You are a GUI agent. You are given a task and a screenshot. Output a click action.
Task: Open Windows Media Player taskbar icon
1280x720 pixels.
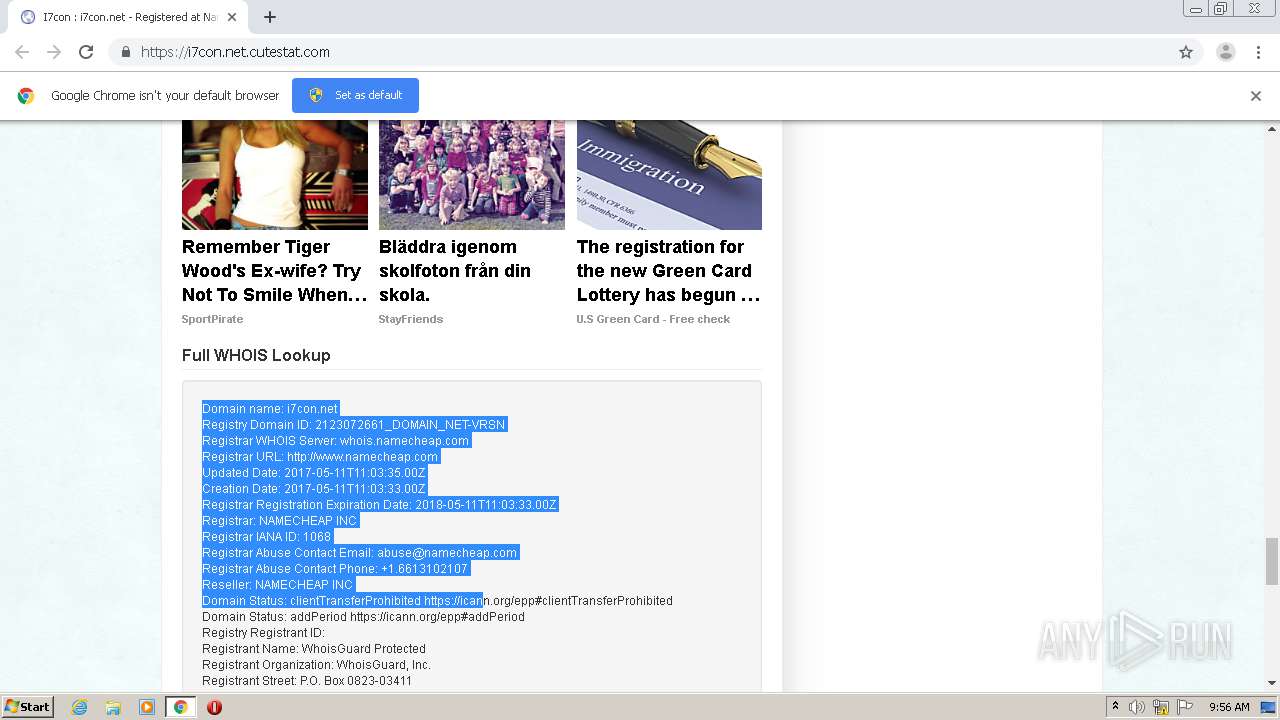tap(147, 707)
